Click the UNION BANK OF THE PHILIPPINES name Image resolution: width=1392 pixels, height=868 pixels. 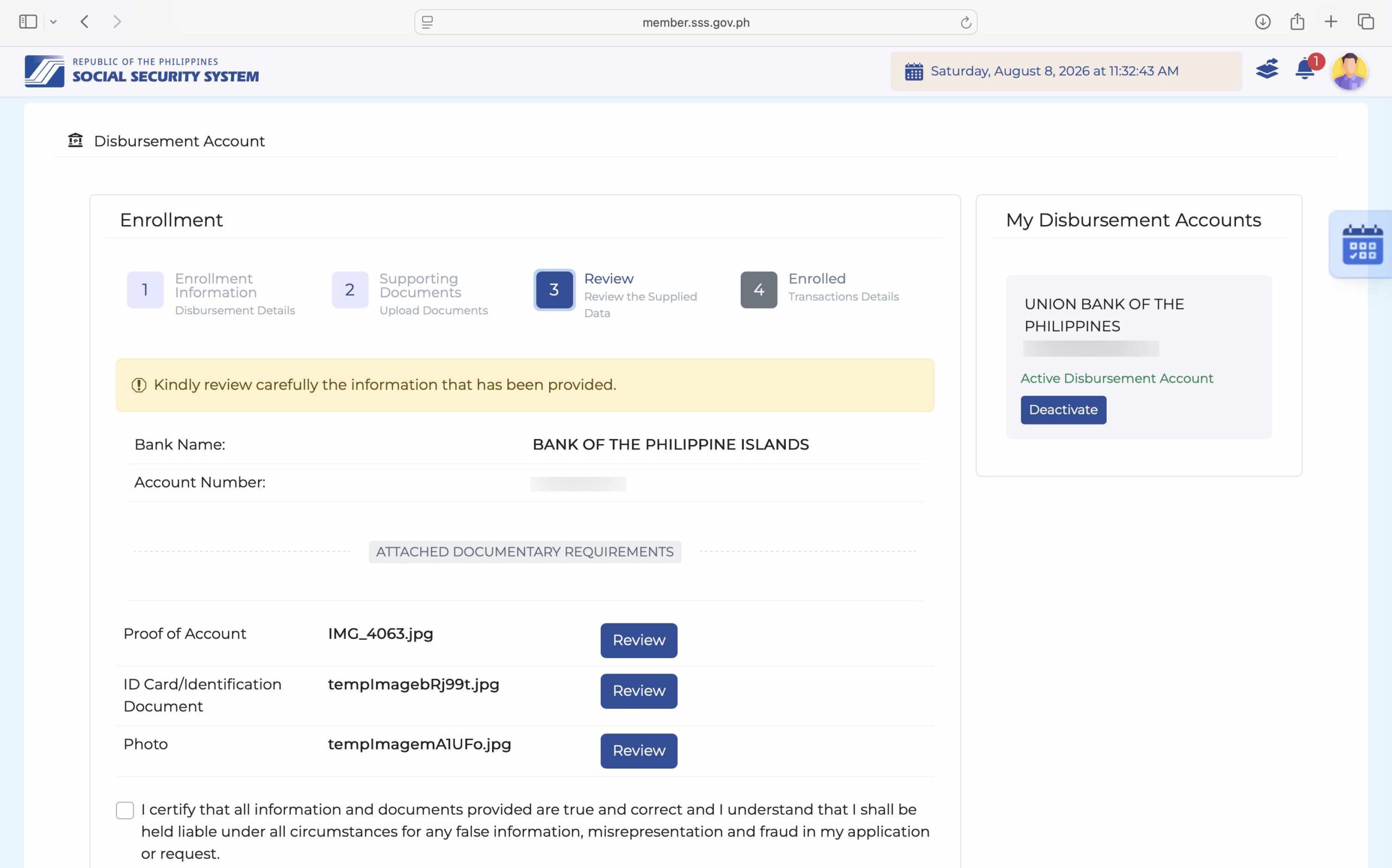pyautogui.click(x=1104, y=315)
